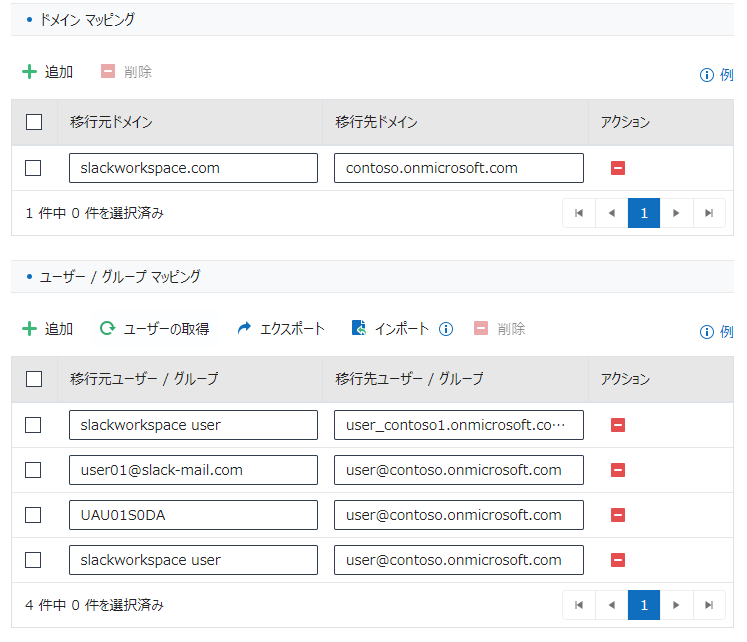
Task: Click the 移行先ドメイン column header
Action: [376, 122]
